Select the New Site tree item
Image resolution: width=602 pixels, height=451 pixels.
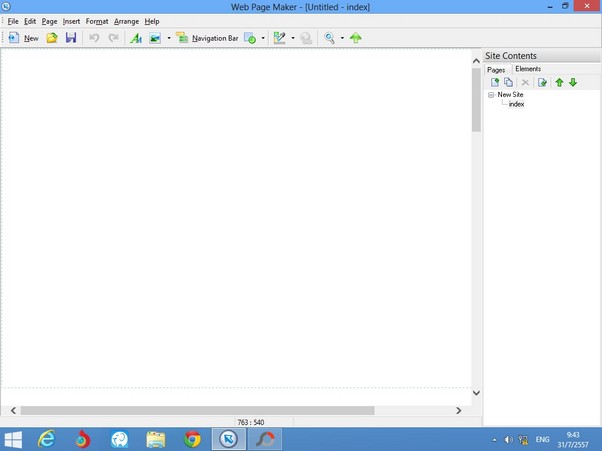point(510,94)
